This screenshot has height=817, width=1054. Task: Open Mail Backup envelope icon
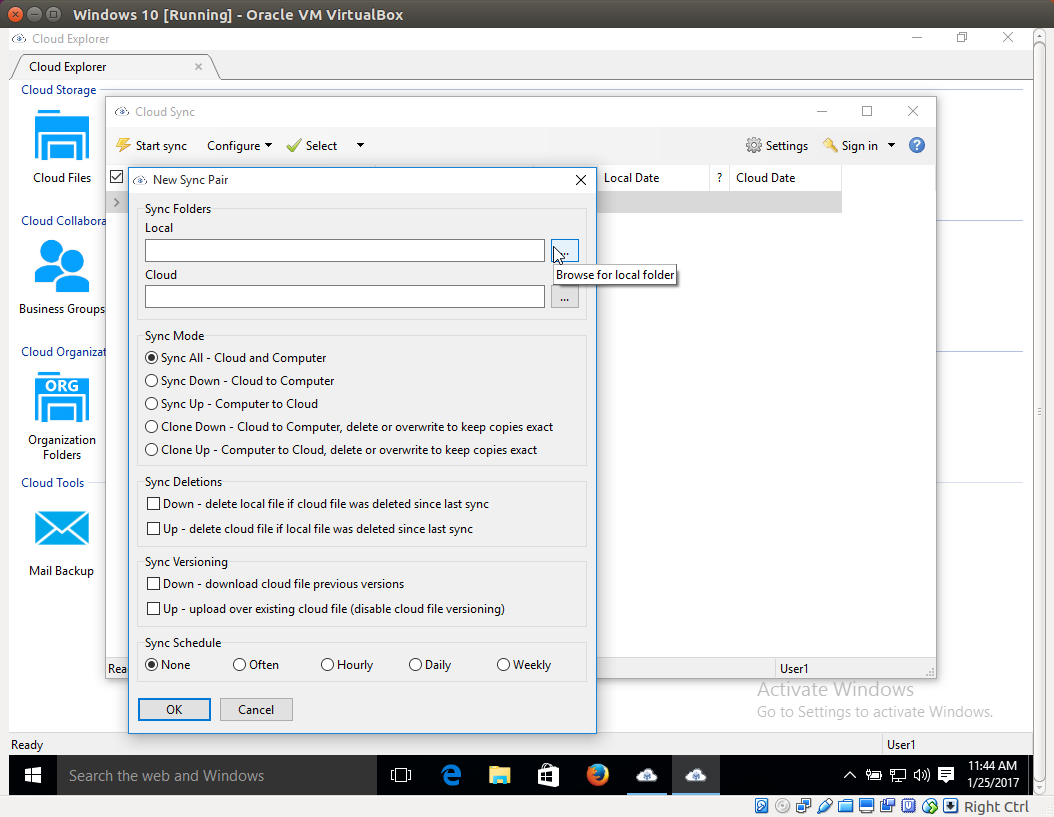pyautogui.click(x=62, y=528)
